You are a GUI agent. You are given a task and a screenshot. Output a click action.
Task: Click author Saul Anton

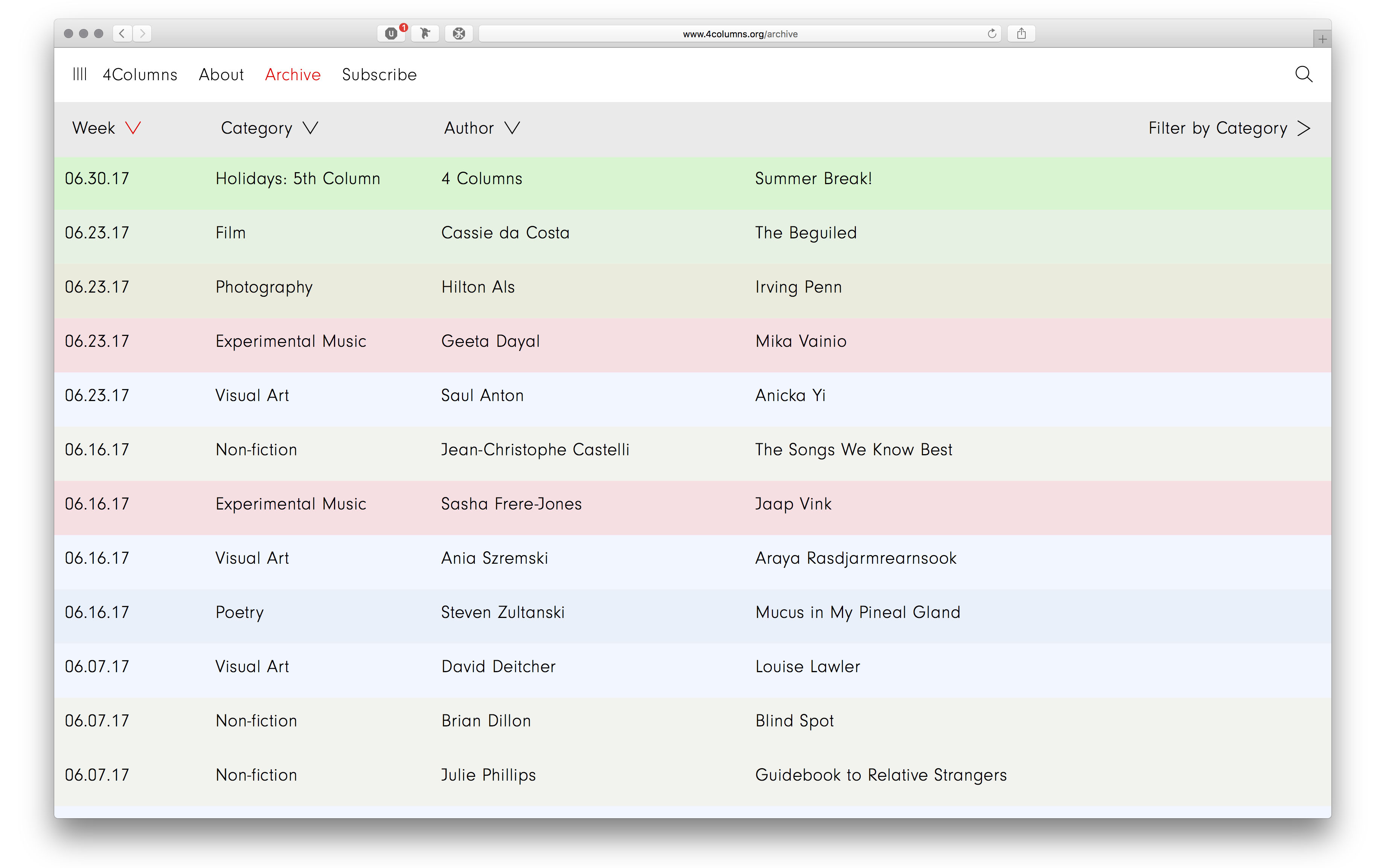[482, 395]
